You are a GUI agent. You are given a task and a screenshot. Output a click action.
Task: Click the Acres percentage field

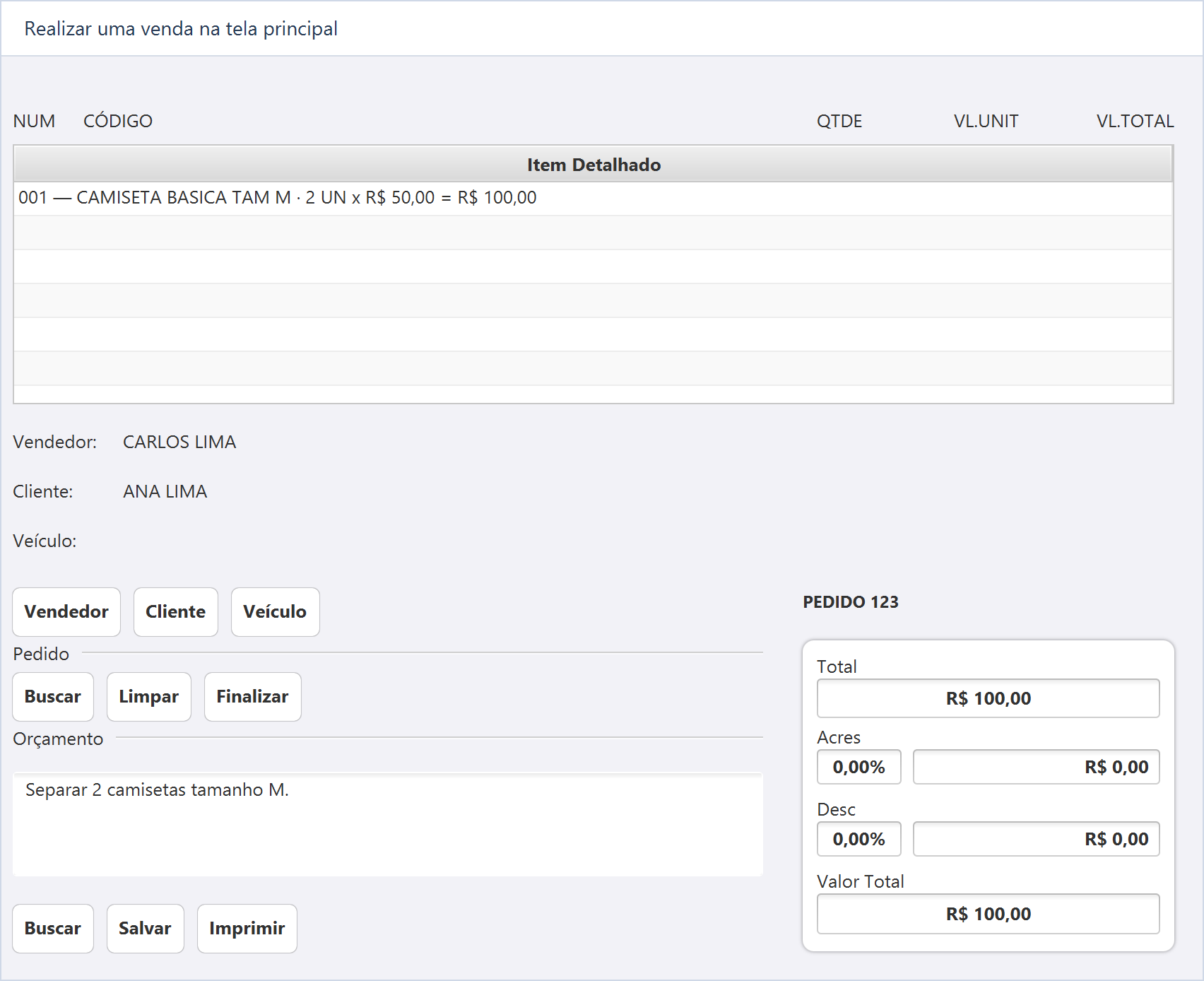(859, 767)
